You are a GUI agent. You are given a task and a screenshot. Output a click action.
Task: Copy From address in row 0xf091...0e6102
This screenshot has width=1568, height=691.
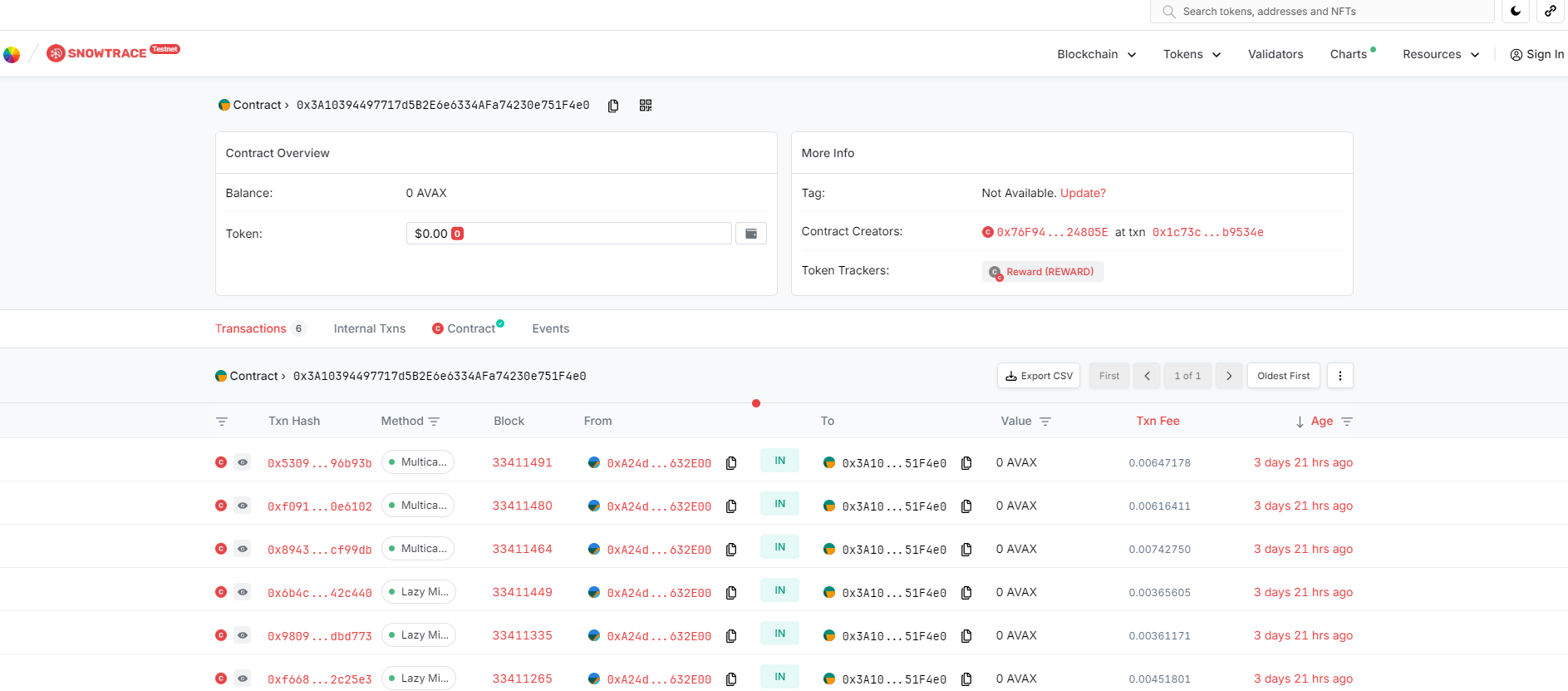(731, 506)
